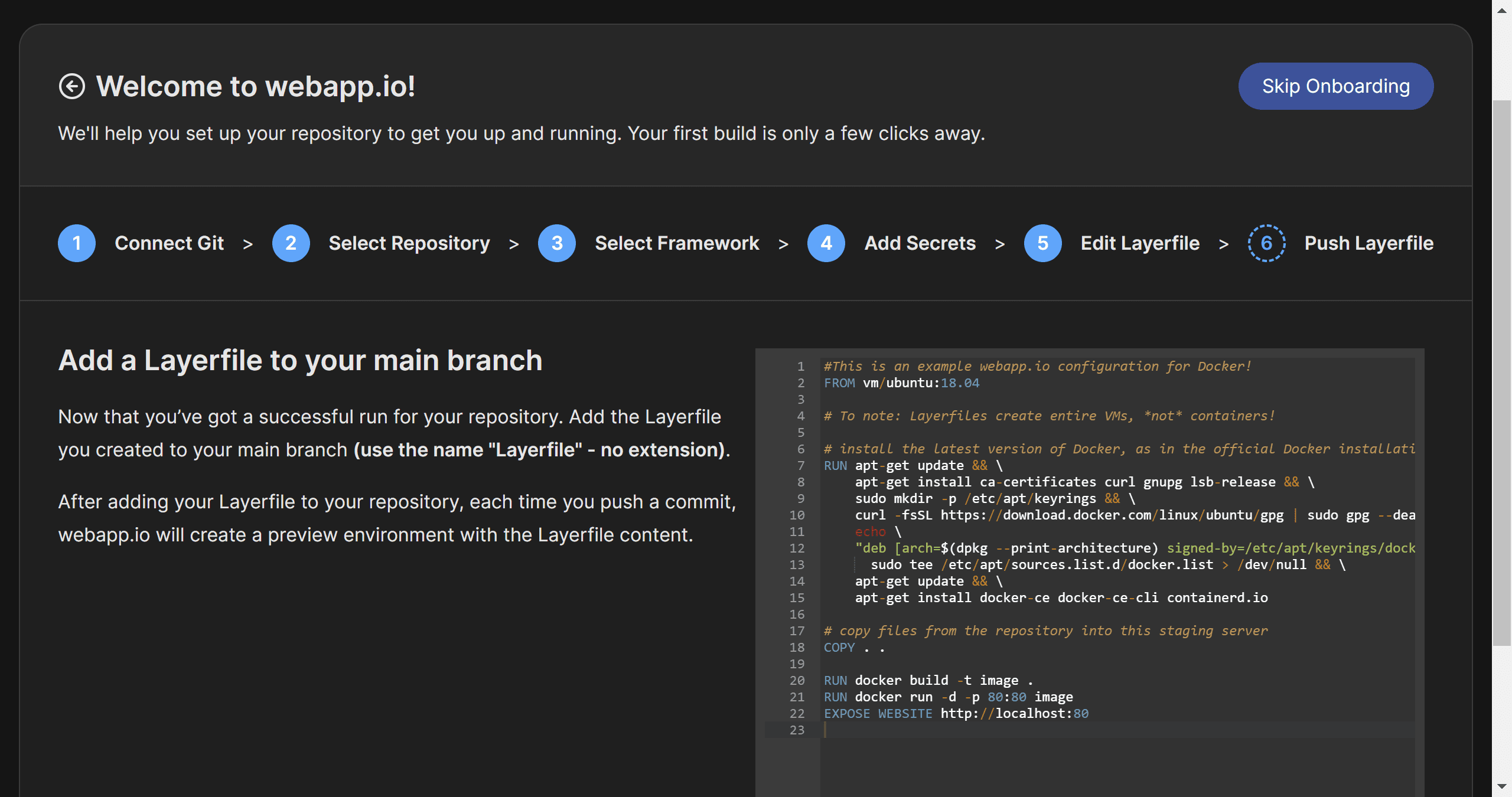This screenshot has height=797, width=1512.
Task: Click the back arrow circle icon
Action: coord(72,86)
